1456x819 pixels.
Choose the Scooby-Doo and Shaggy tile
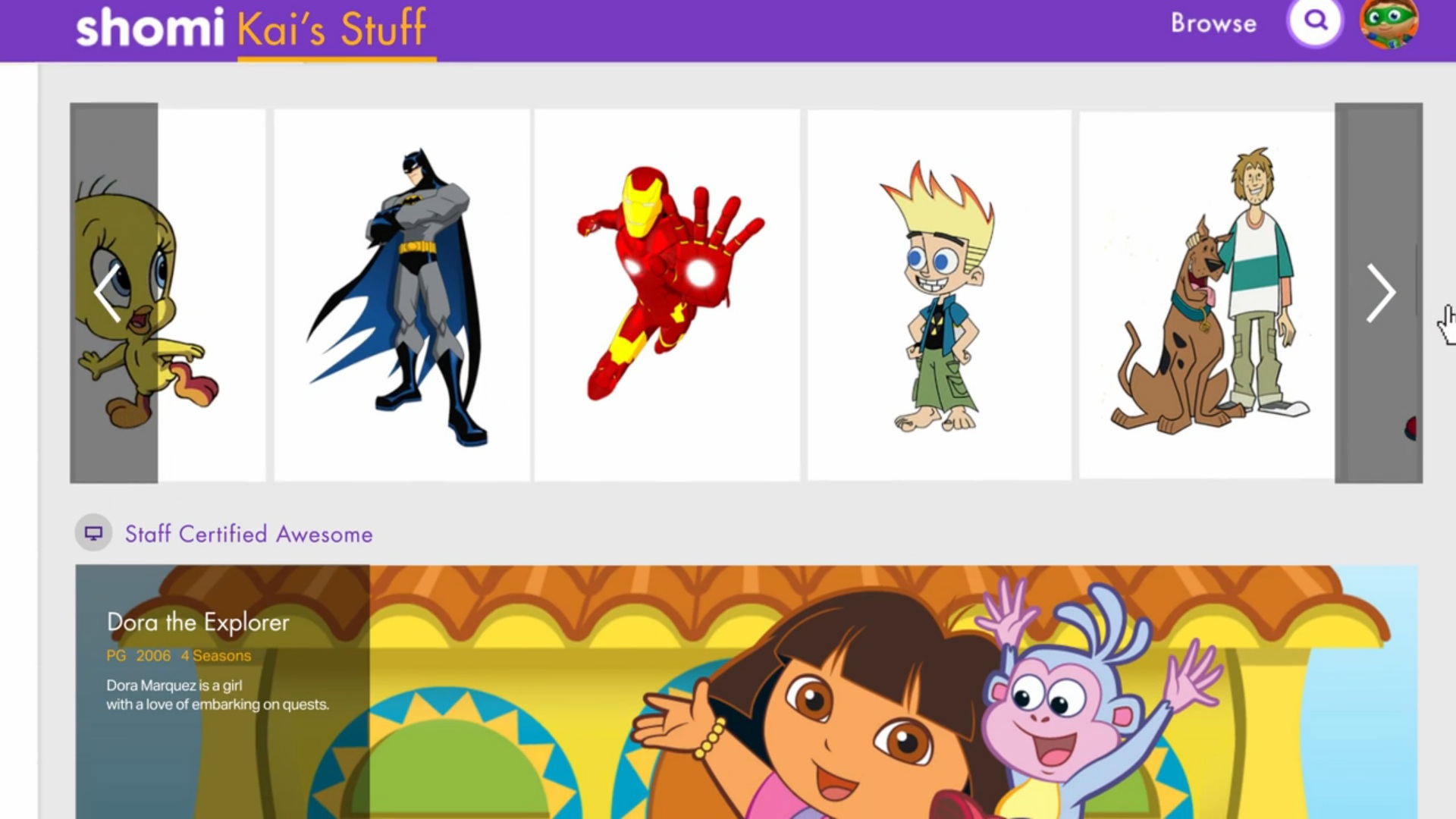tap(1207, 295)
